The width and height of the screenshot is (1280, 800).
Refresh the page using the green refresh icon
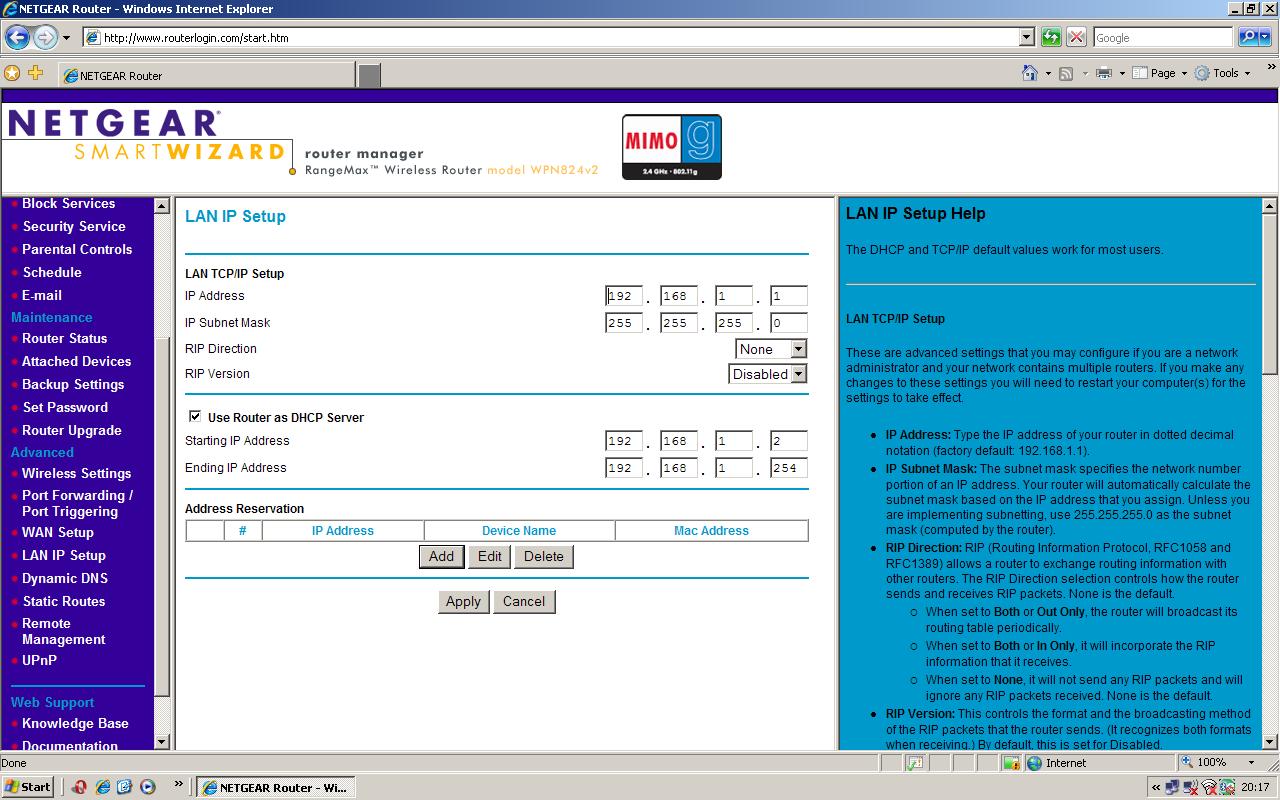coord(1051,37)
